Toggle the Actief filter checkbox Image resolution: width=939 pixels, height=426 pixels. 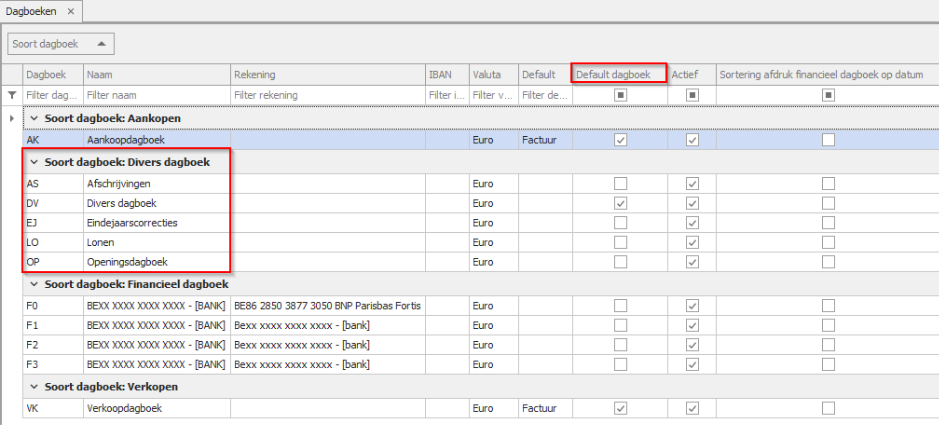click(692, 95)
